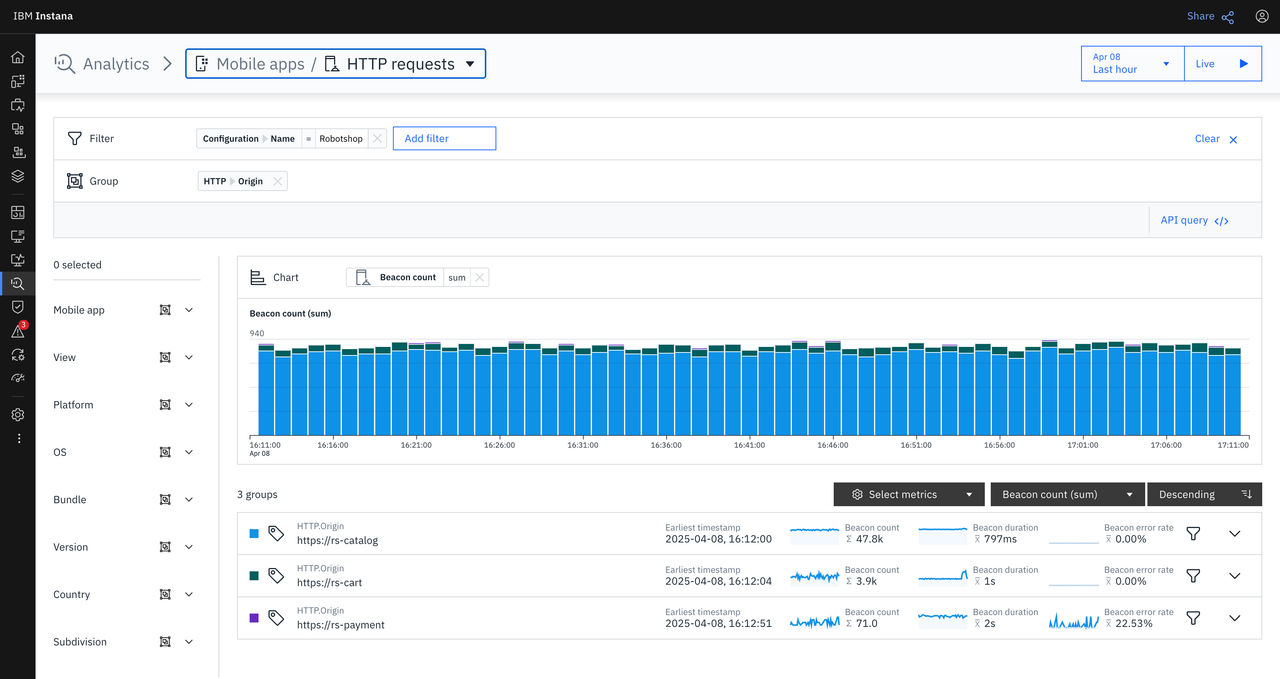Click the Add filter button

tap(444, 139)
